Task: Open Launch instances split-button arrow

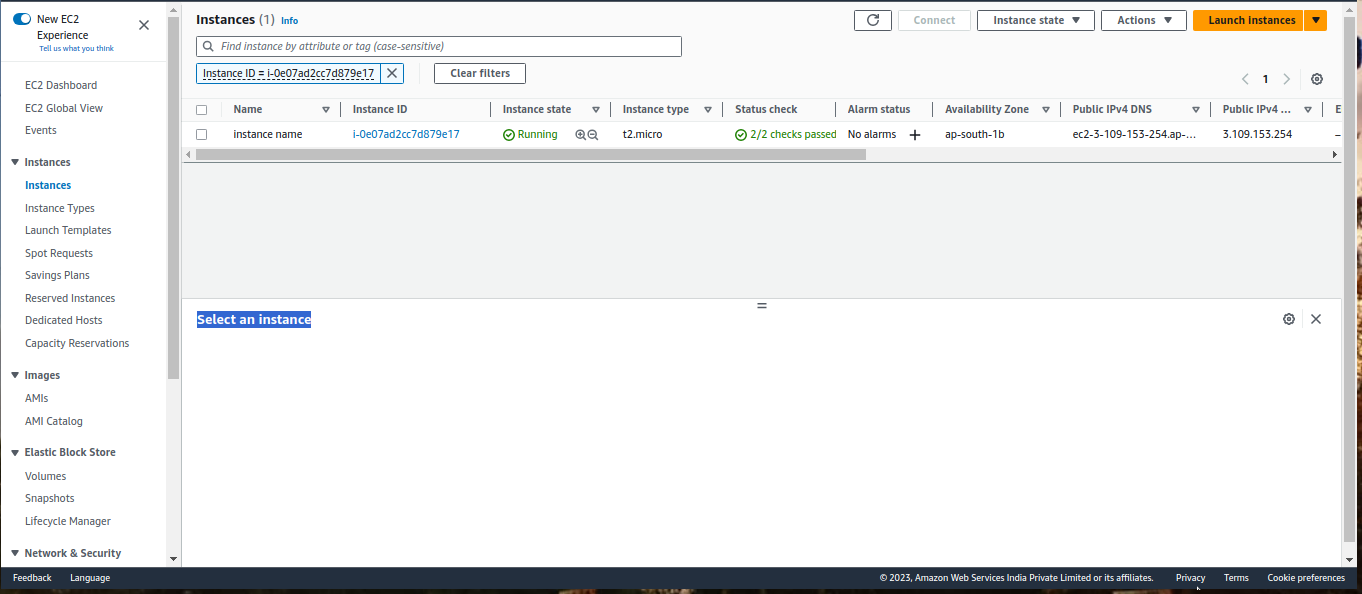Action: (x=1316, y=20)
